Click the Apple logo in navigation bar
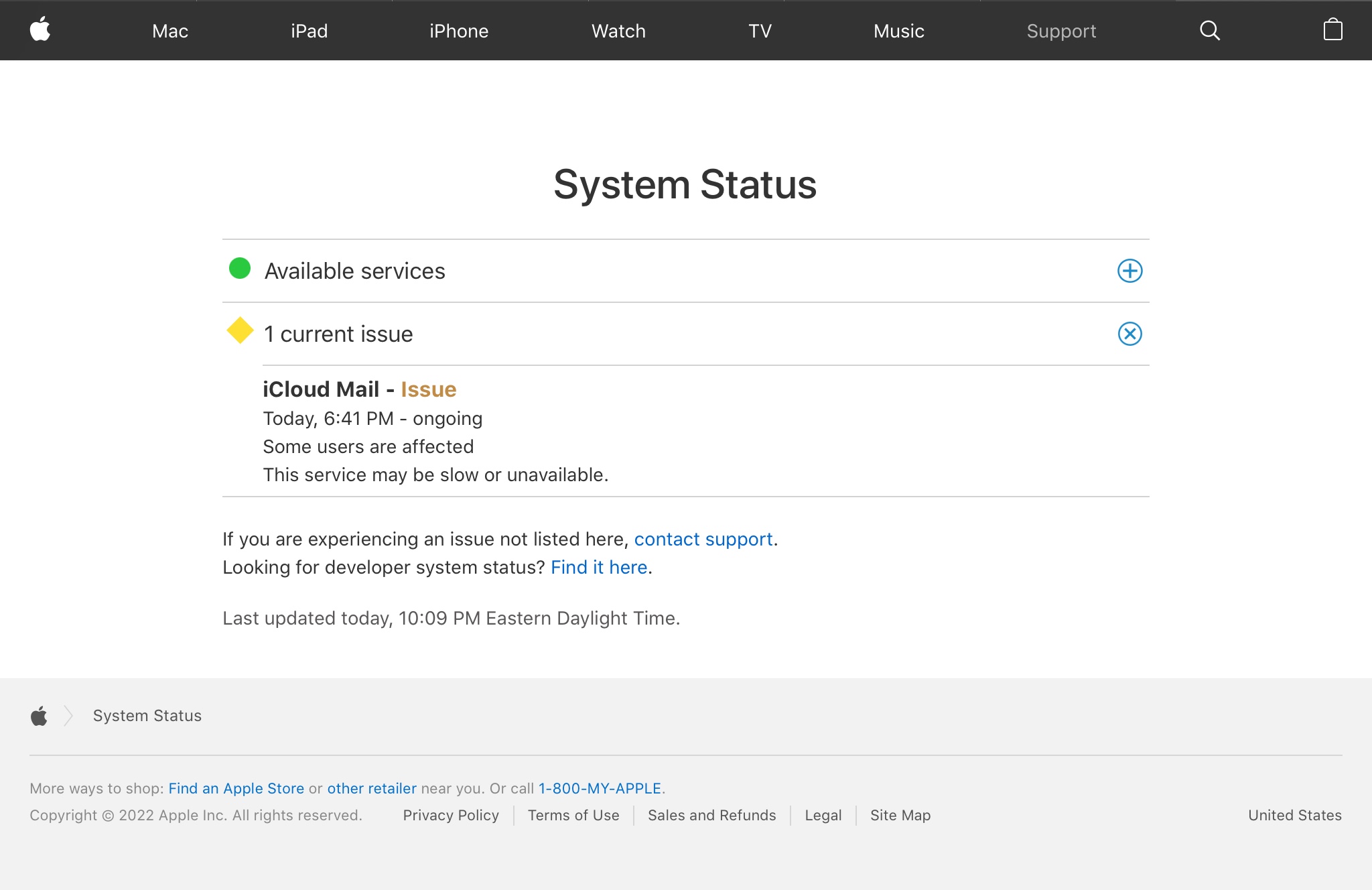This screenshot has height=890, width=1372. coord(40,30)
